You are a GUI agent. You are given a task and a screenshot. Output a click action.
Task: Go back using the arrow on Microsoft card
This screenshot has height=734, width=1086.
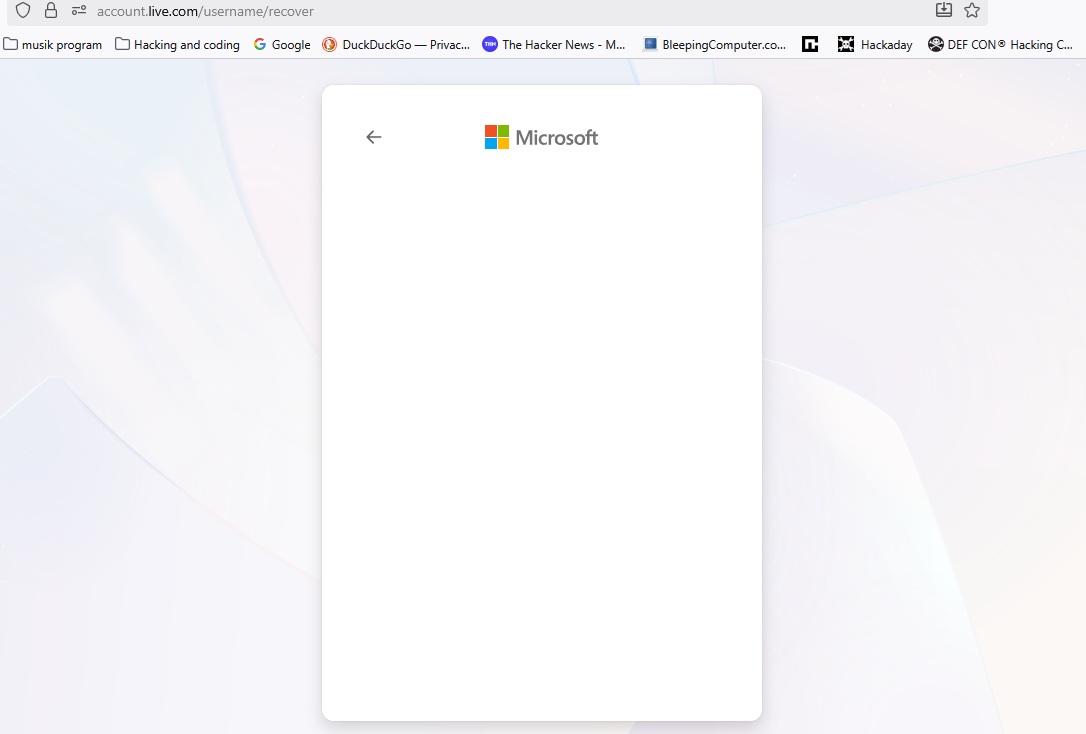click(x=373, y=137)
